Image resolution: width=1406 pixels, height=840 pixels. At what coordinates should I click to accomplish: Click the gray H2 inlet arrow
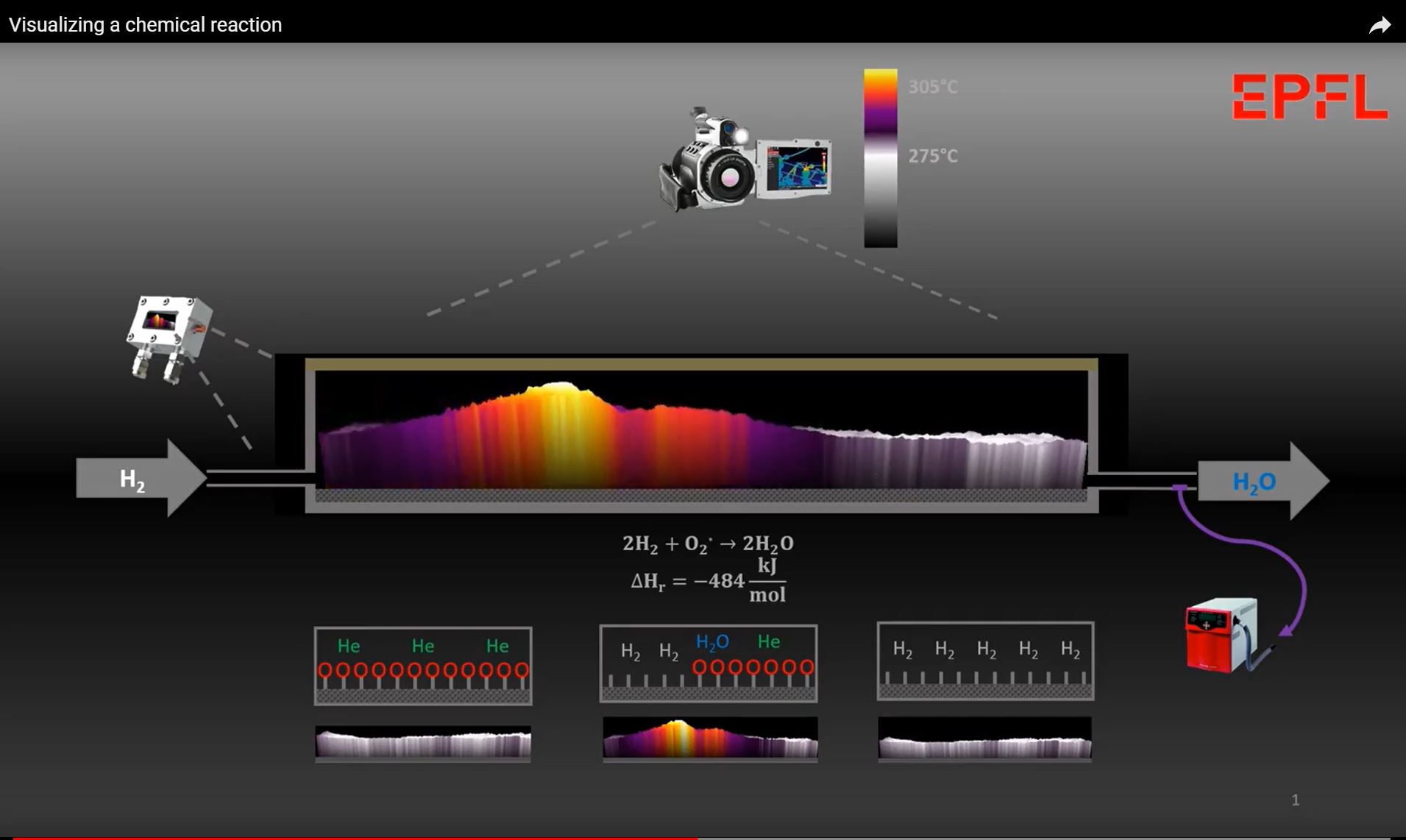[140, 479]
